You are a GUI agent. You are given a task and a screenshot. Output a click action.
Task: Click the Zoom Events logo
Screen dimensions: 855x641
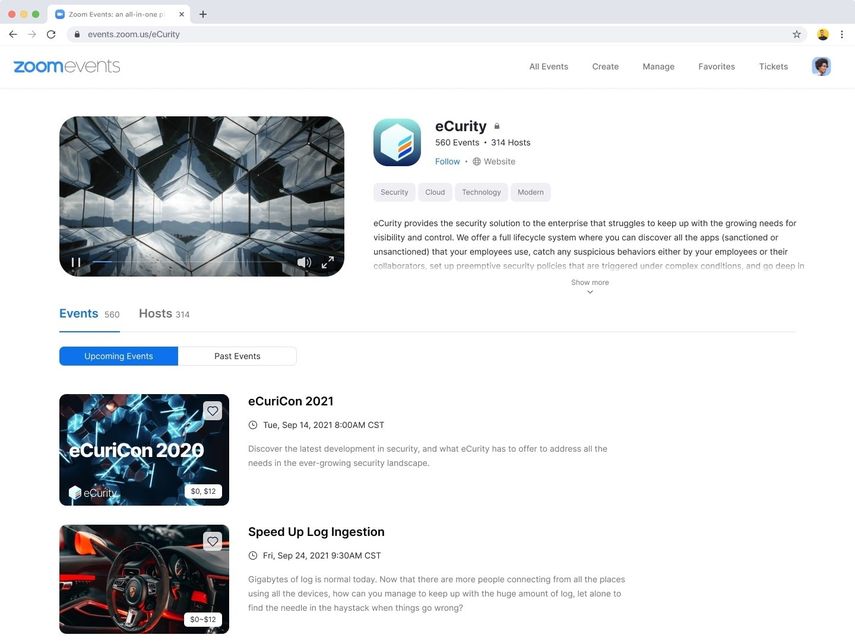(66, 66)
